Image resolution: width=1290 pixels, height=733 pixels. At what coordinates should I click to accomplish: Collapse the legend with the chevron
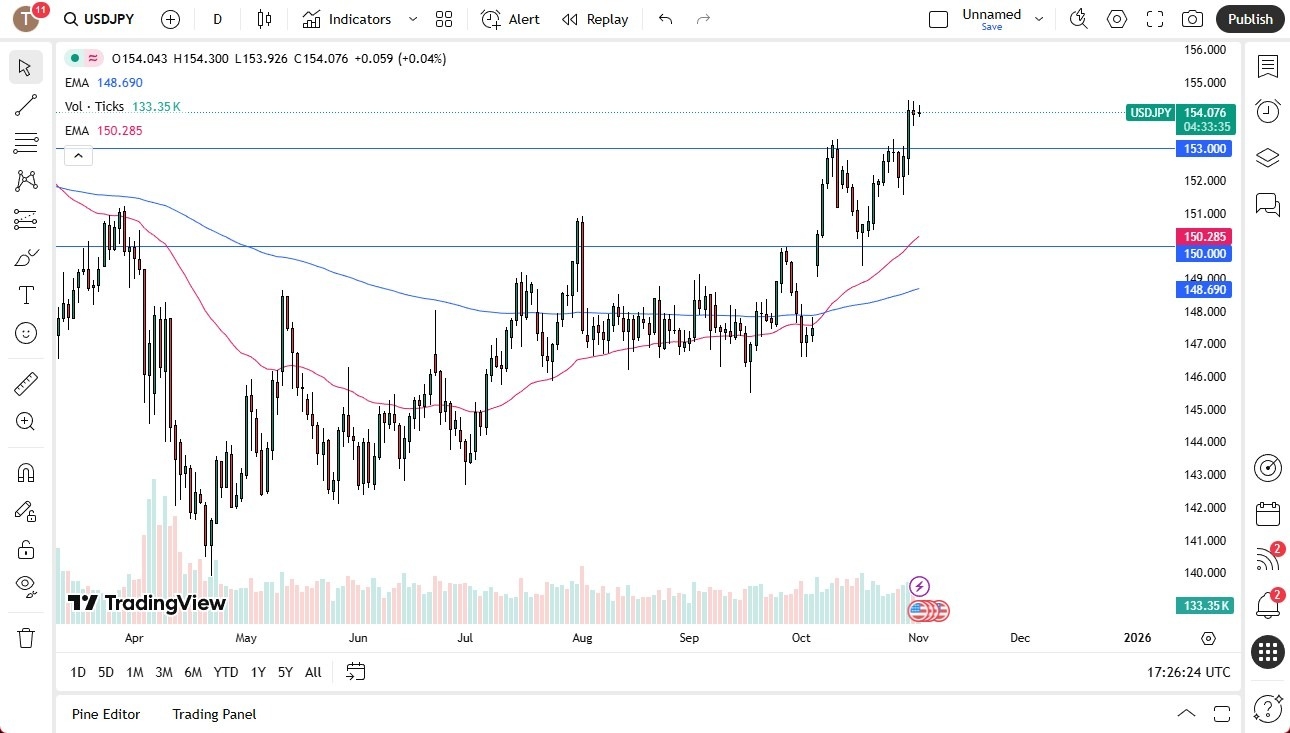point(78,155)
